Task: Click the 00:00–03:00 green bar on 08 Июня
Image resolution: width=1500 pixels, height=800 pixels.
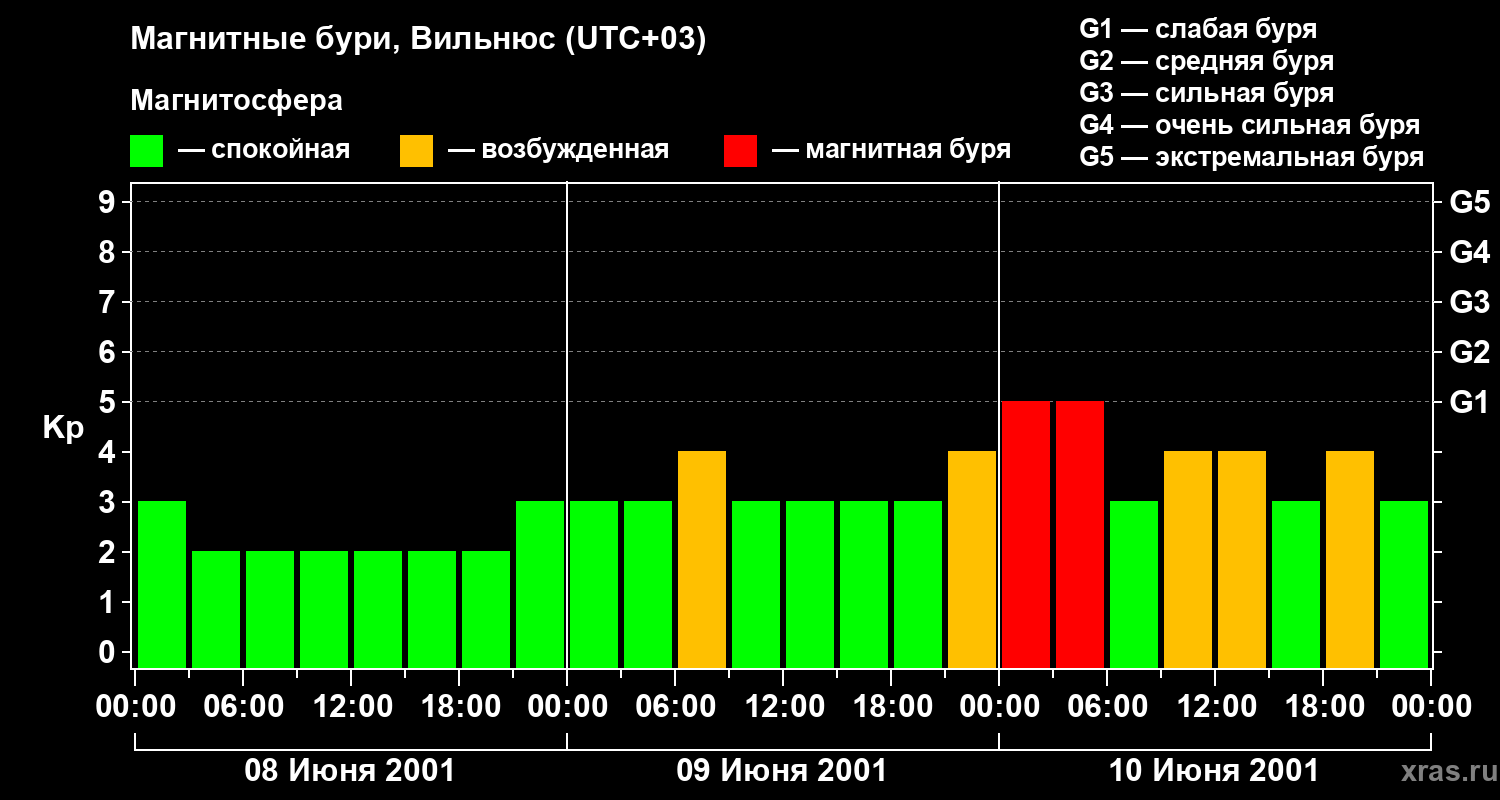Action: (162, 584)
